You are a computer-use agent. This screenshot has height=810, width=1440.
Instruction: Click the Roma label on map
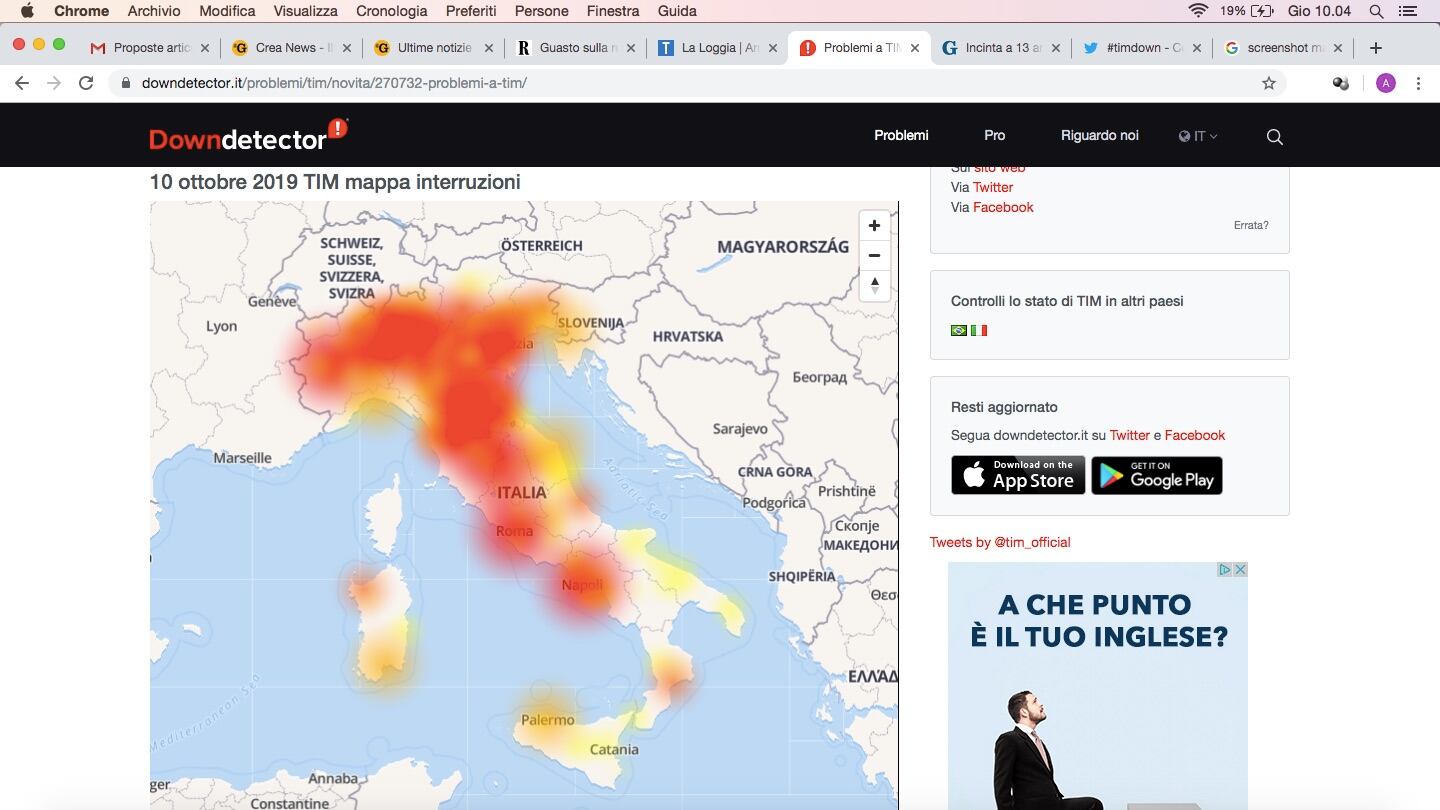tap(515, 531)
